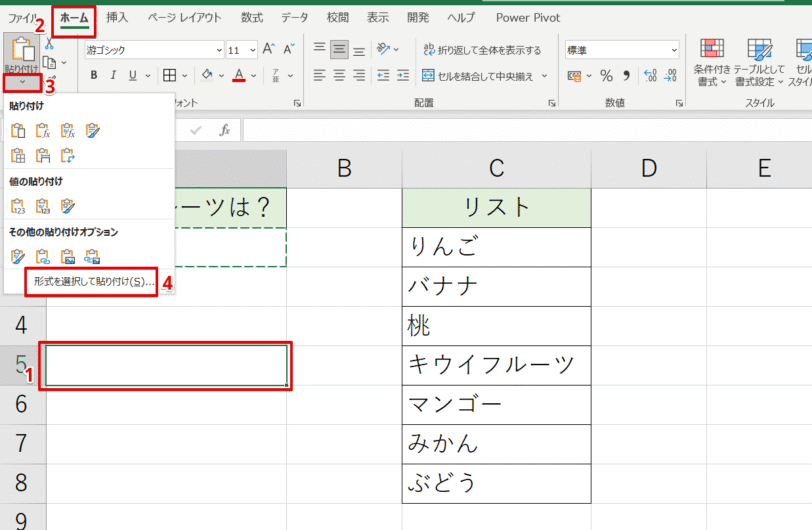The height and width of the screenshot is (530, 812).
Task: Expand the merge cells options arrow
Action: click(x=544, y=76)
